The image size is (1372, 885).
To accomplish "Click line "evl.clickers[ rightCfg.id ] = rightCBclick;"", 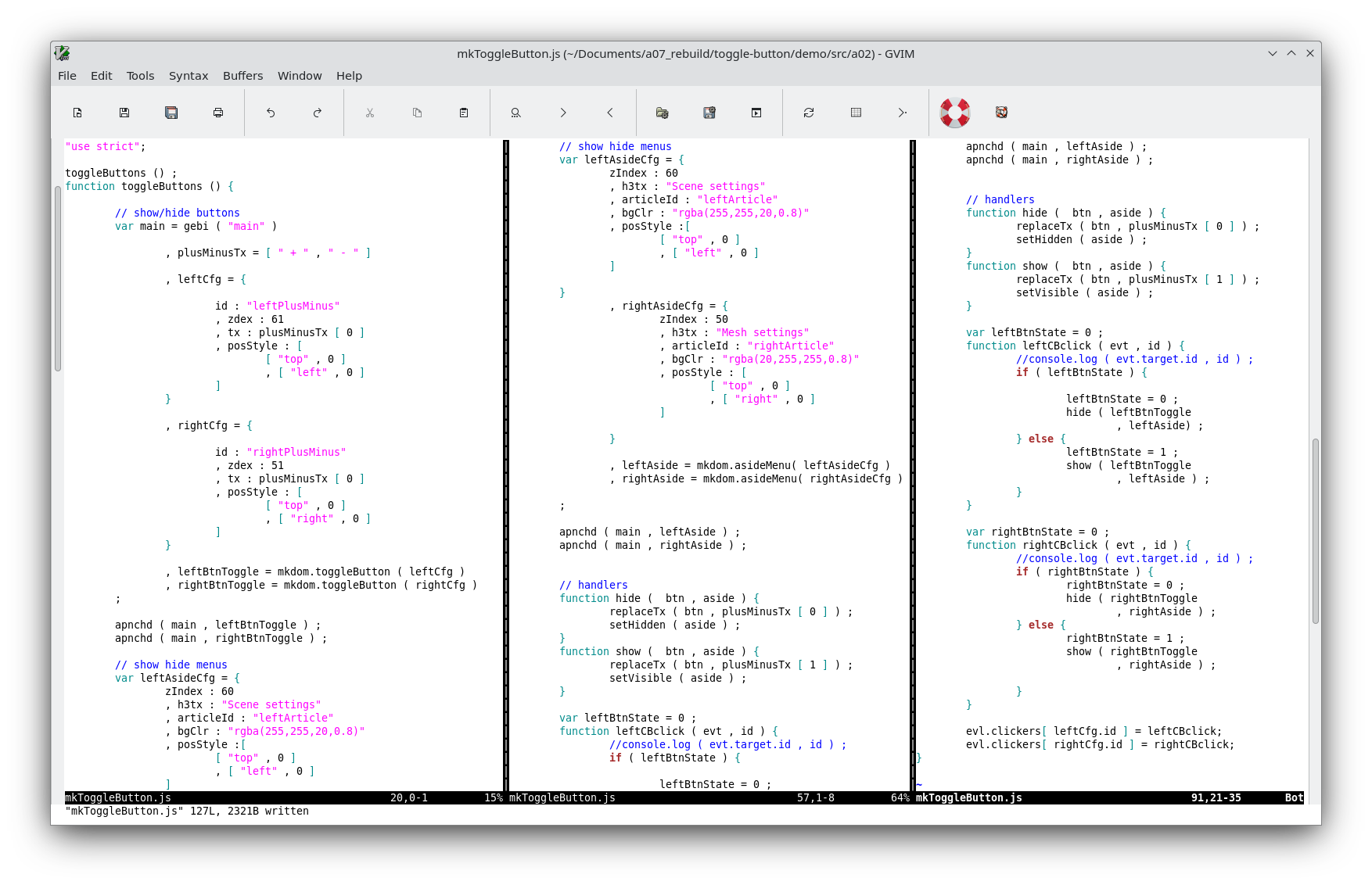I will tap(1100, 744).
